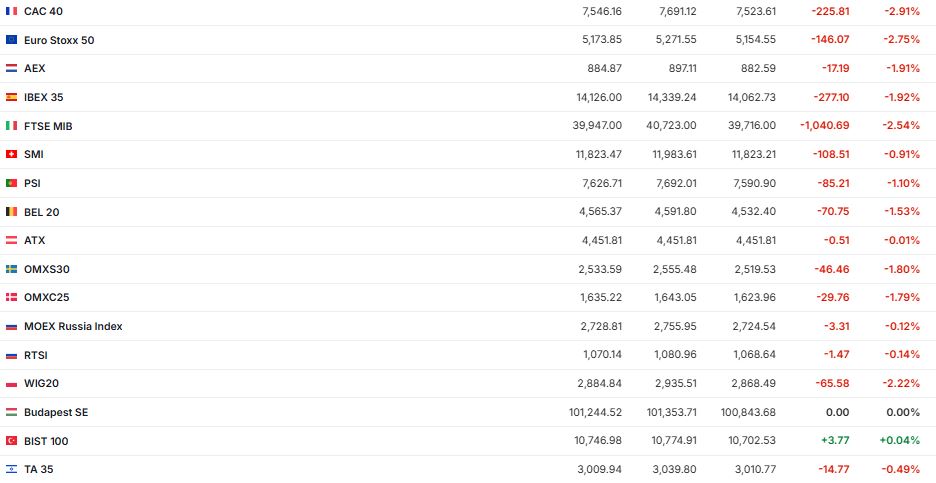Click BIST 100 green +0.04% change value
The width and height of the screenshot is (936, 483).
(900, 441)
